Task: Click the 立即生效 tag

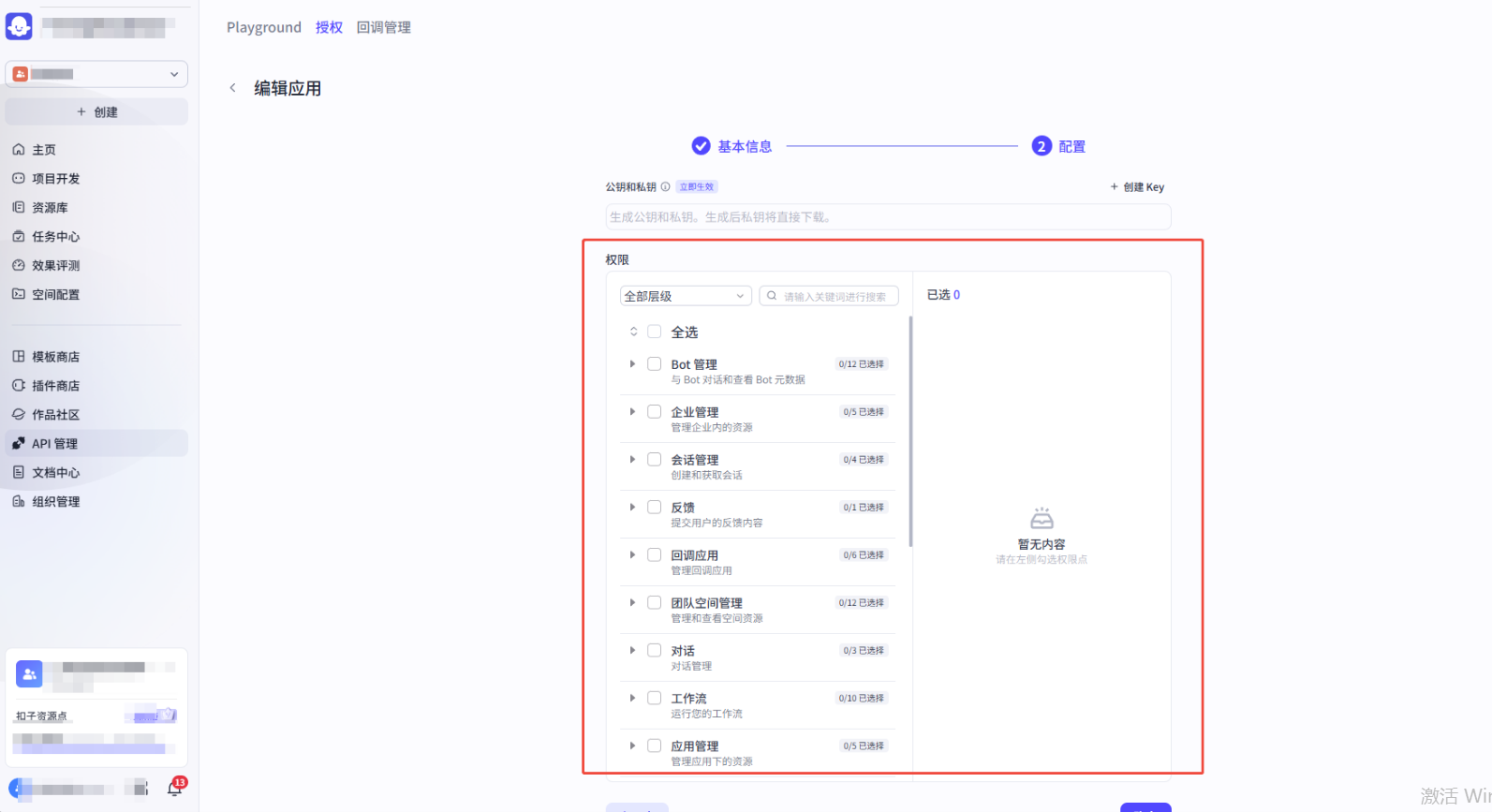Action: 697,187
